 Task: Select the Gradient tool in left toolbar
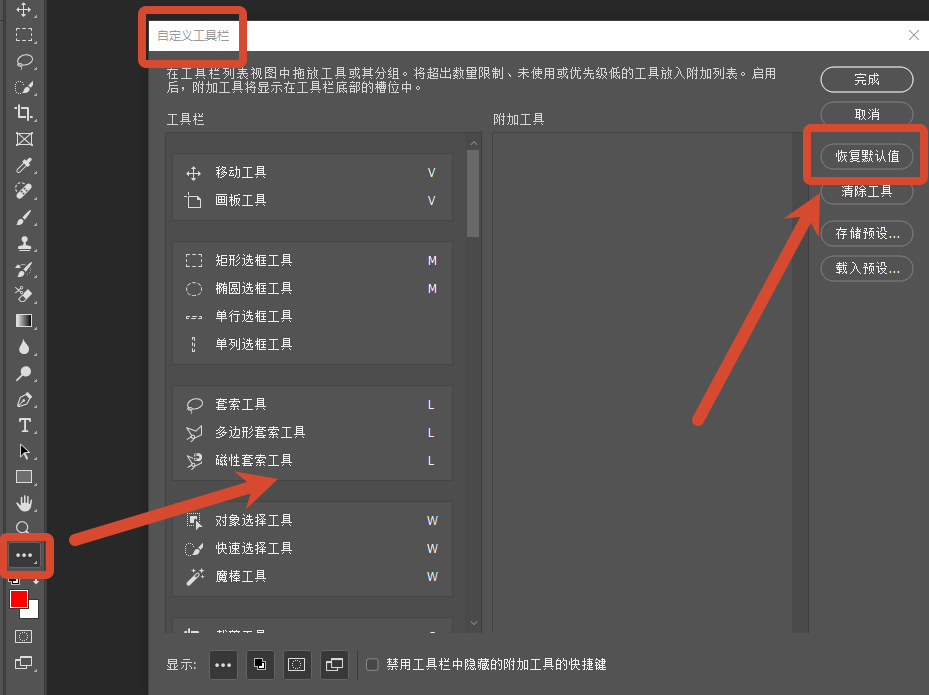24,321
